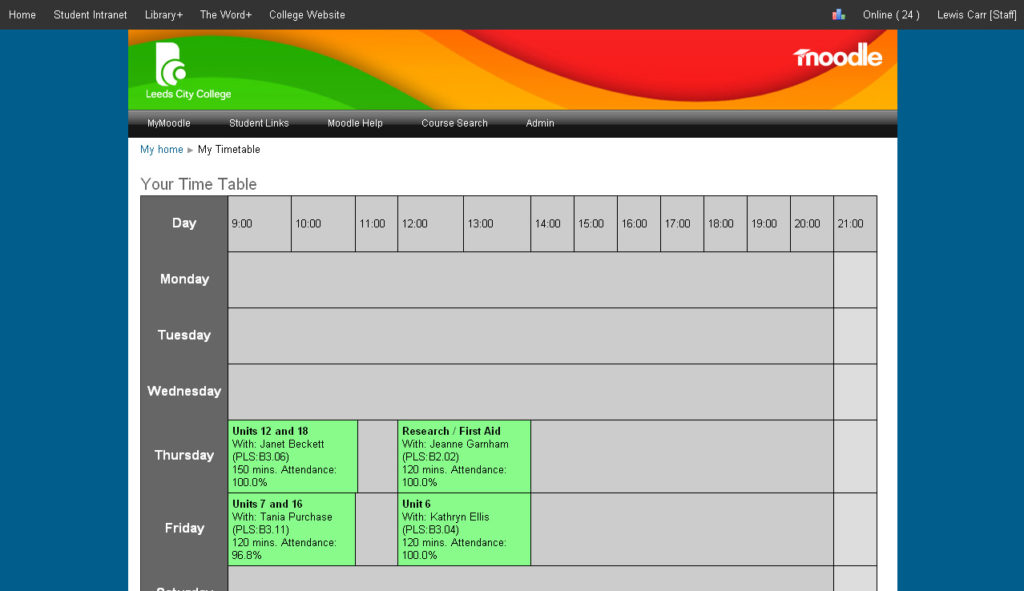
Task: Open the MyMoodle menu
Action: click(x=168, y=123)
